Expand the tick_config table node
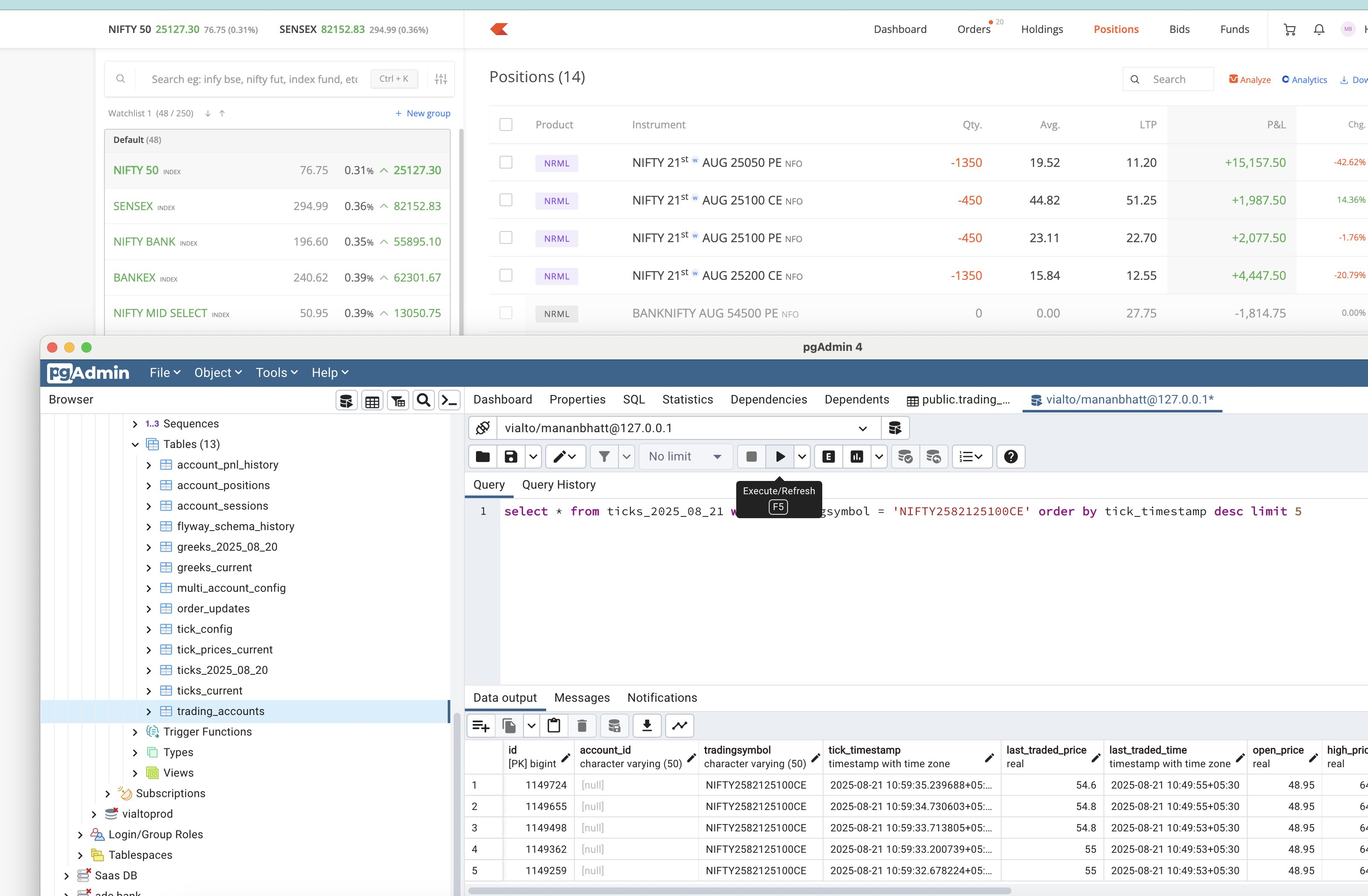Image resolution: width=1368 pixels, height=896 pixels. 149,629
